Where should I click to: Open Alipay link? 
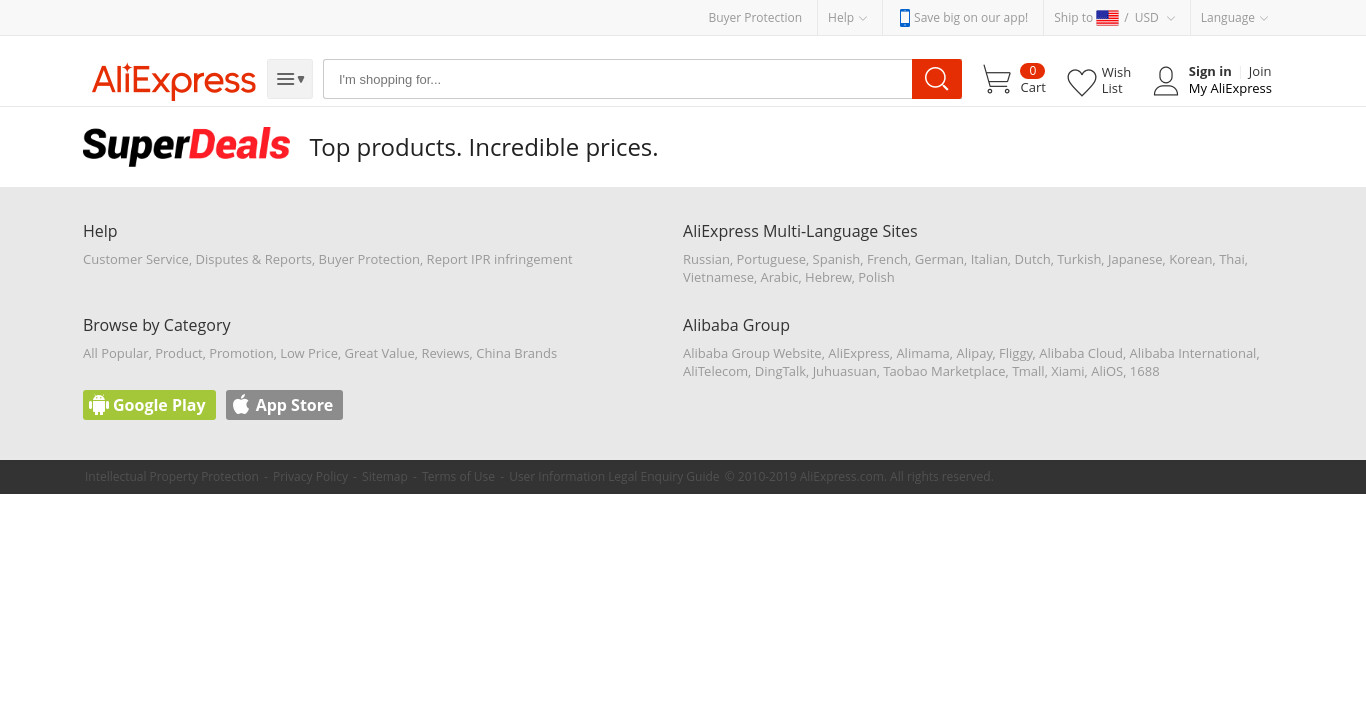click(974, 353)
